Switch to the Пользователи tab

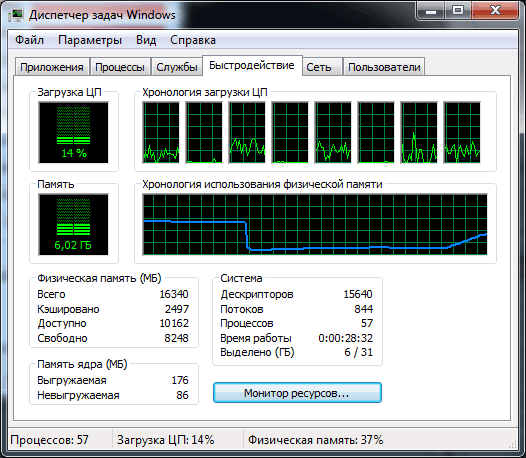coord(384,67)
